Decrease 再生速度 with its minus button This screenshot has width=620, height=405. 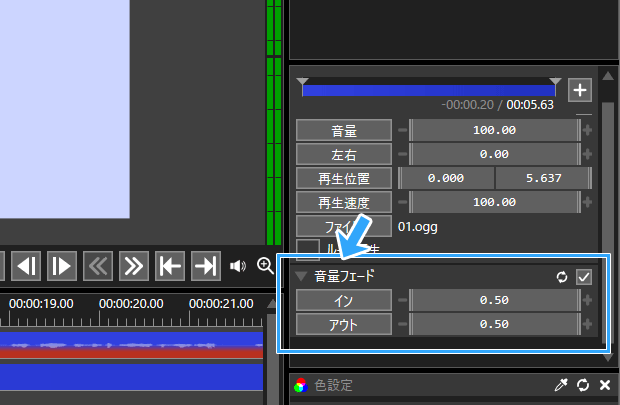tap(403, 202)
